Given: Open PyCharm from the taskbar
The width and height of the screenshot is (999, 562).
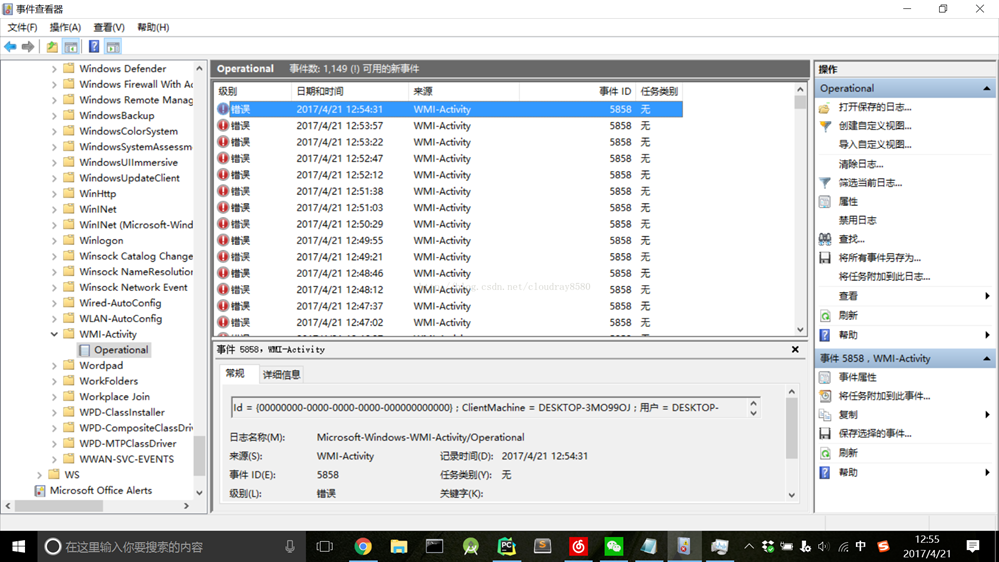Looking at the screenshot, I should click(506, 547).
